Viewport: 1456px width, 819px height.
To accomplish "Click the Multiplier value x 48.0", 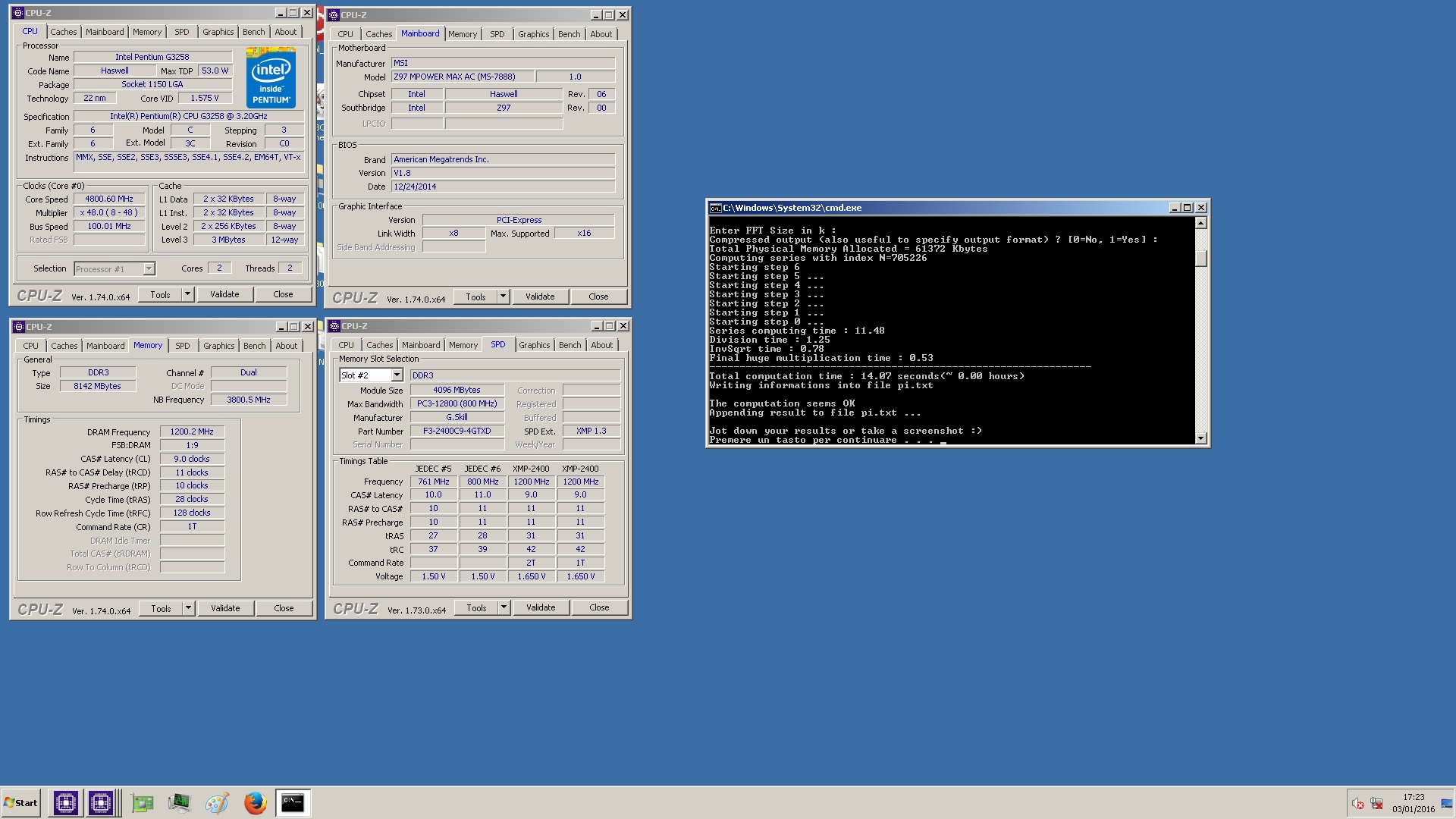I will tap(109, 212).
